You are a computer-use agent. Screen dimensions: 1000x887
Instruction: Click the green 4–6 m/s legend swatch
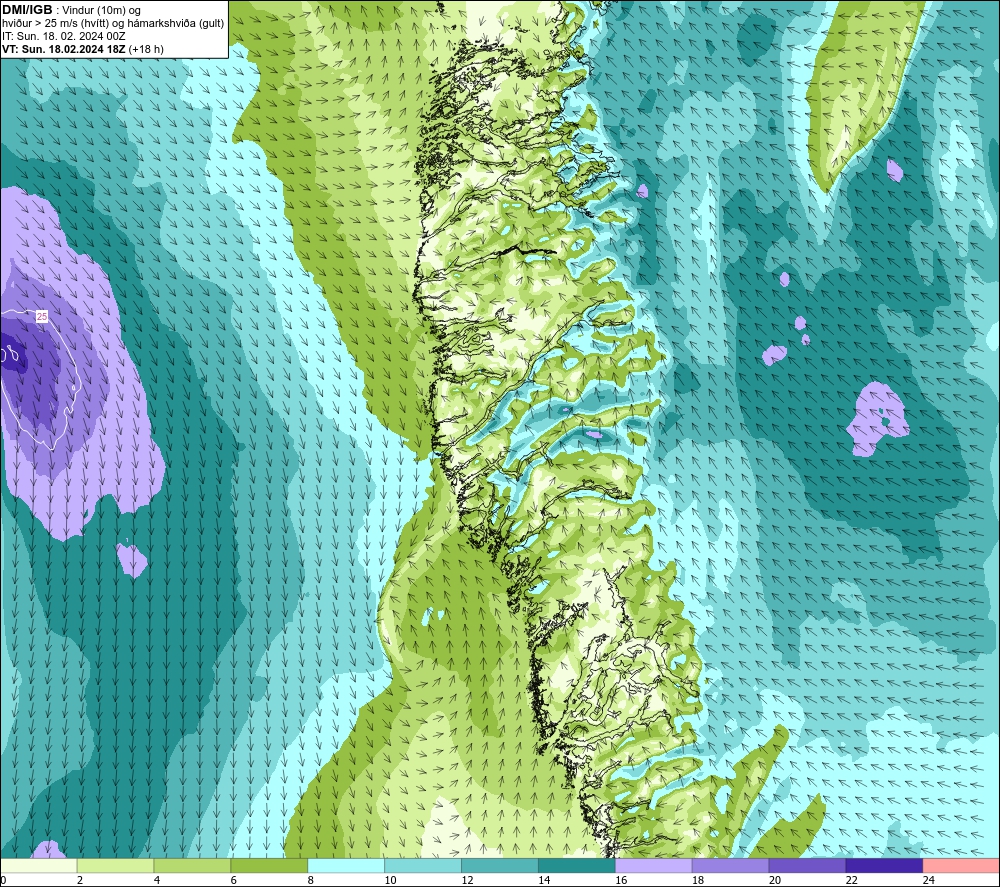192,865
